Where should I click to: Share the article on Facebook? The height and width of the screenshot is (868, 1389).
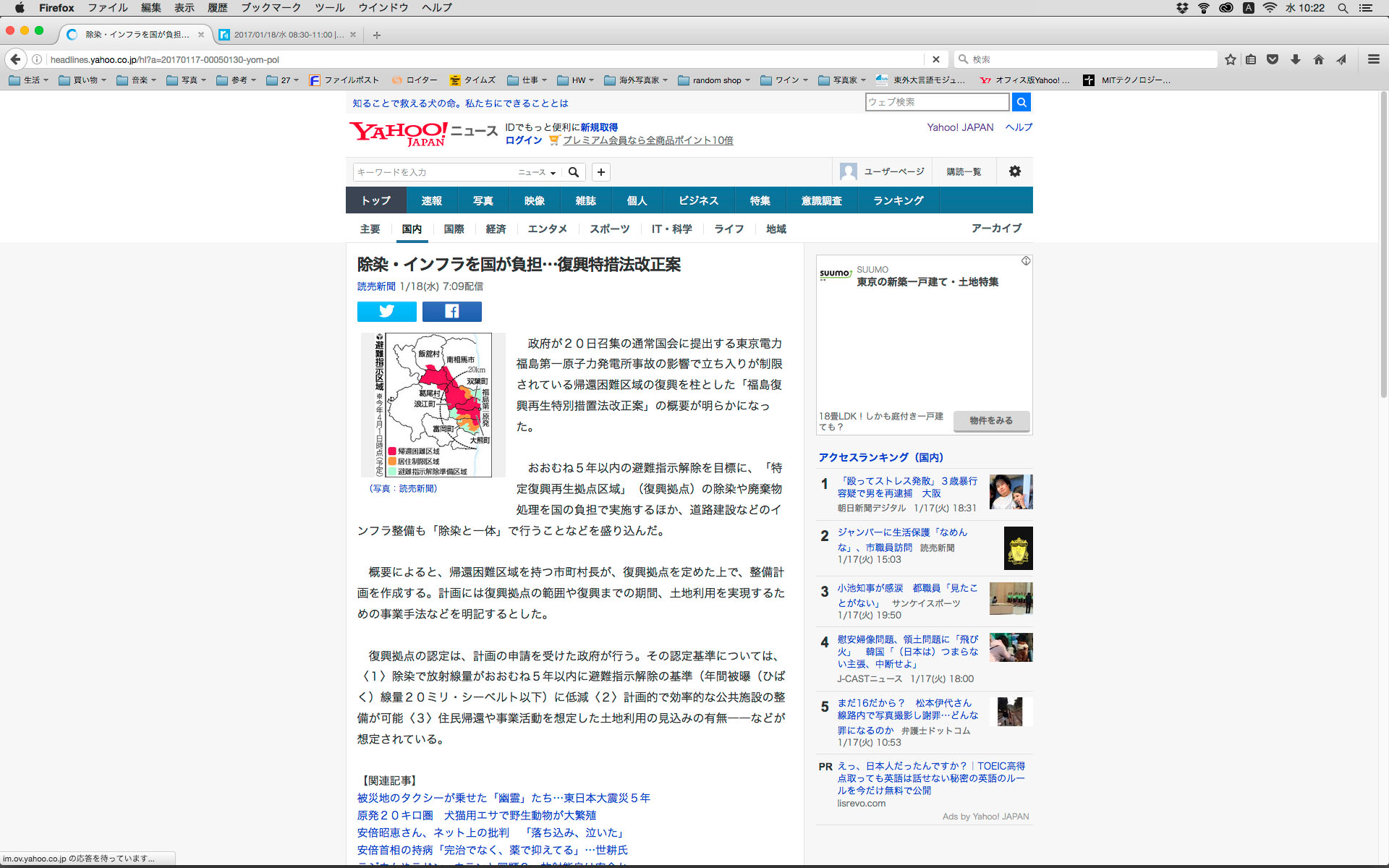pyautogui.click(x=451, y=311)
